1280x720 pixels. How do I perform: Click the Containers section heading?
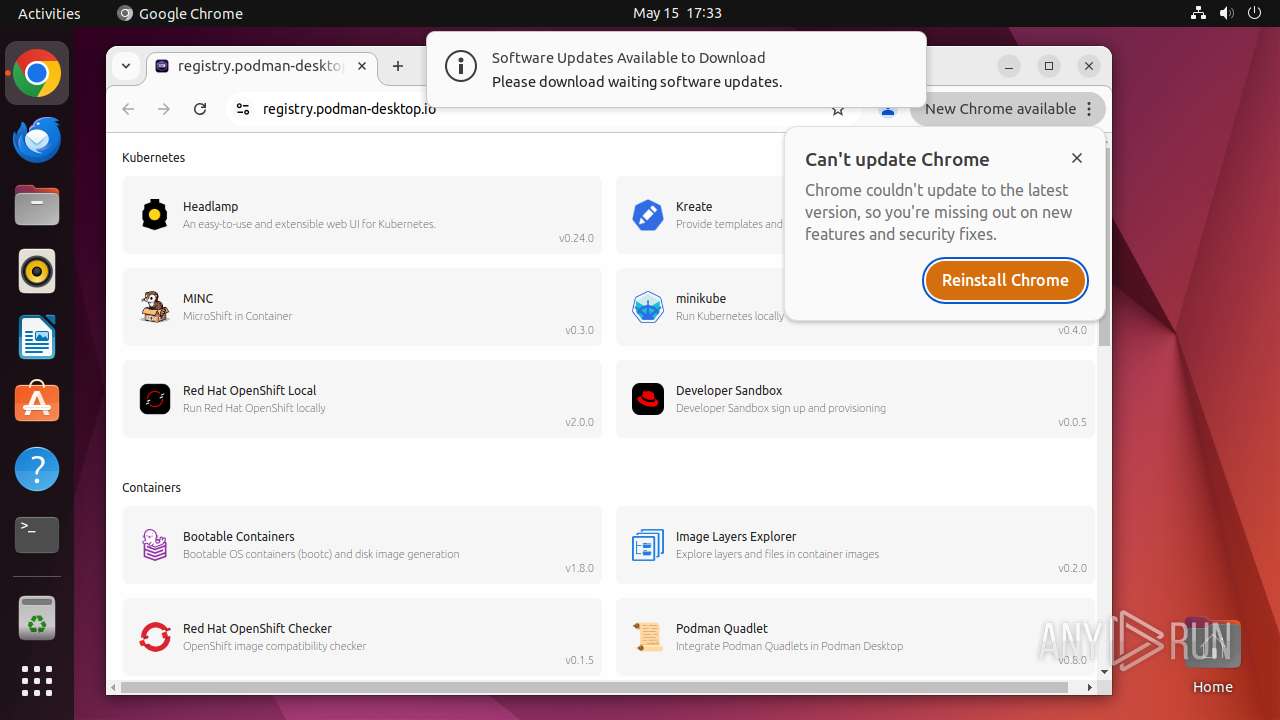pos(152,488)
